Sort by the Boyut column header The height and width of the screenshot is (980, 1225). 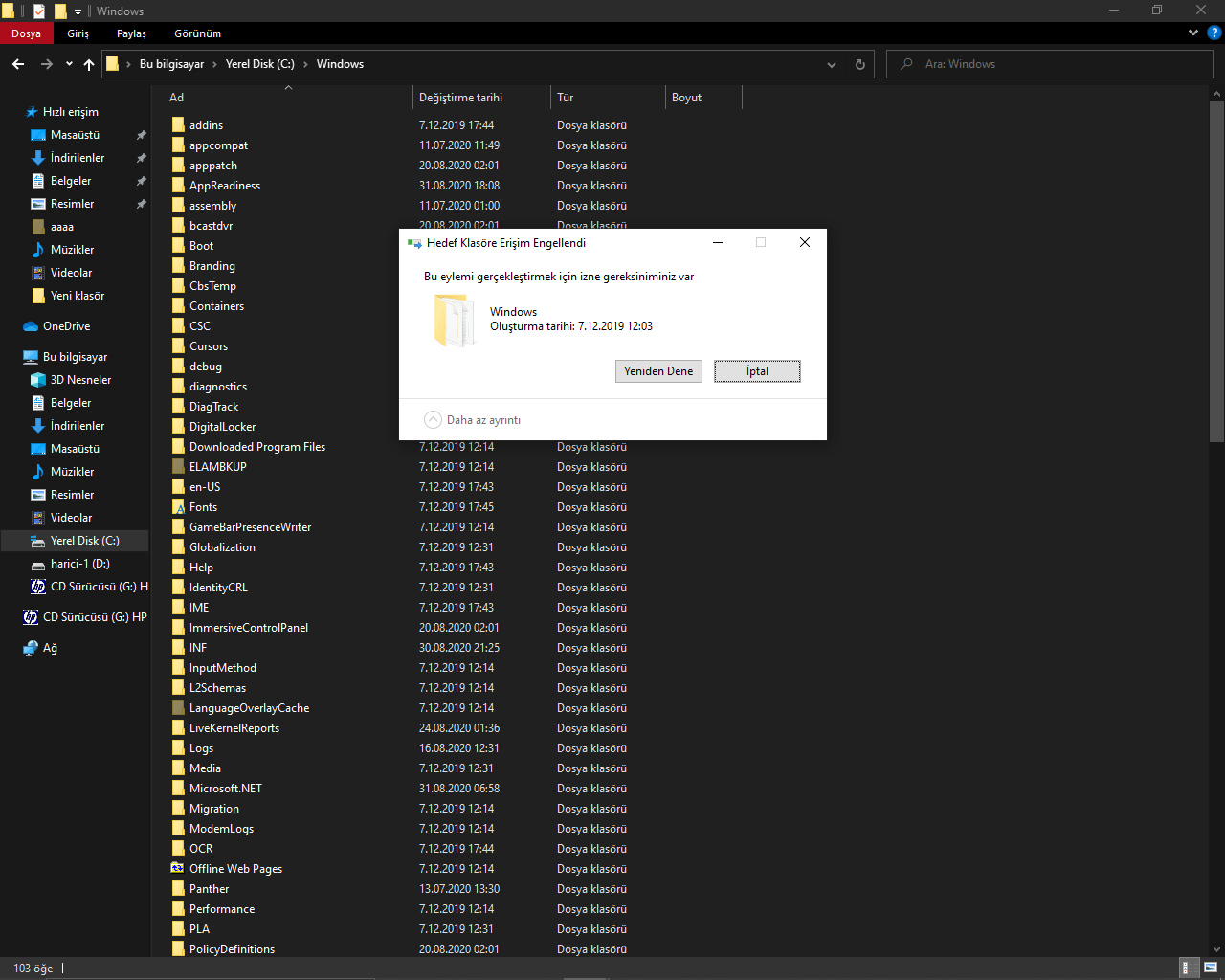tap(703, 98)
